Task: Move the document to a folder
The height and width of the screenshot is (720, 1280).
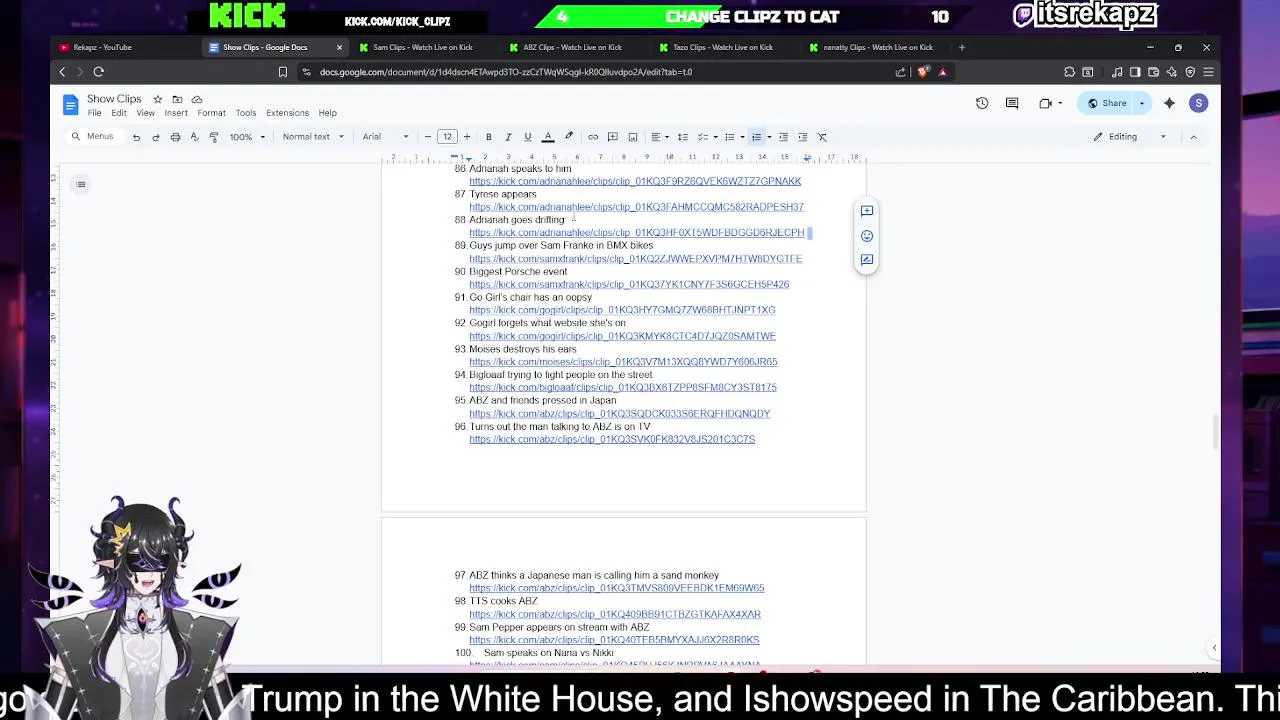Action: click(177, 99)
